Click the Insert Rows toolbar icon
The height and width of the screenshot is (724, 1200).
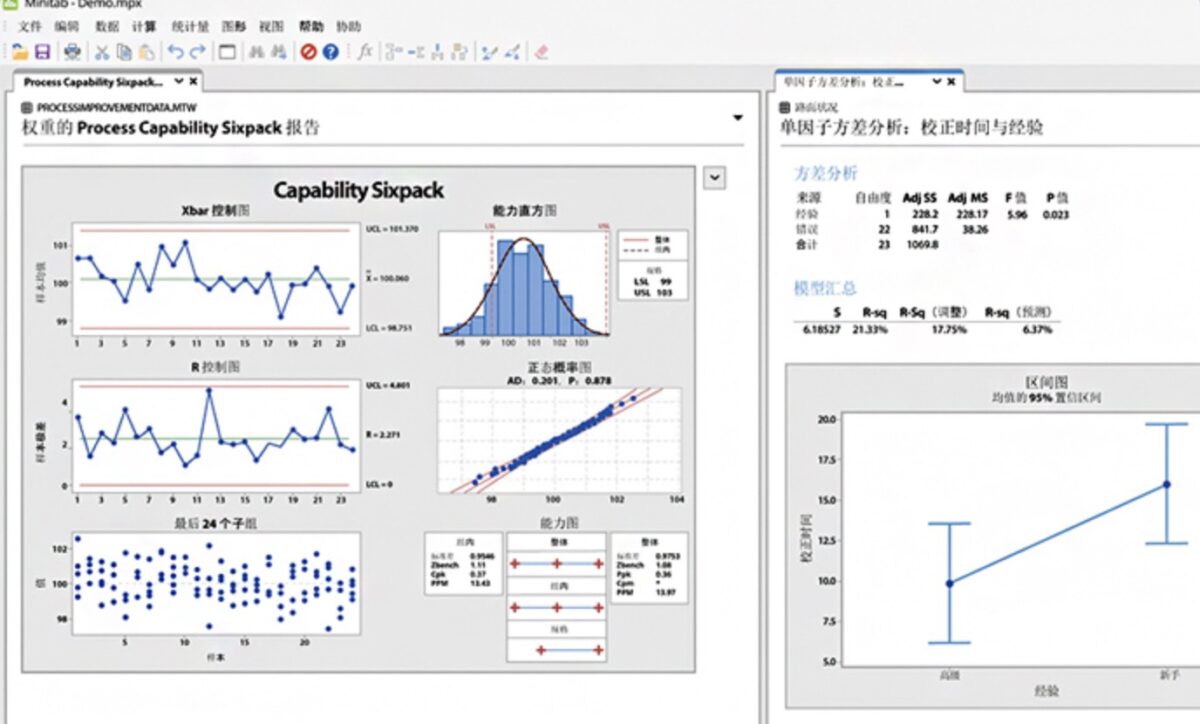(415, 52)
